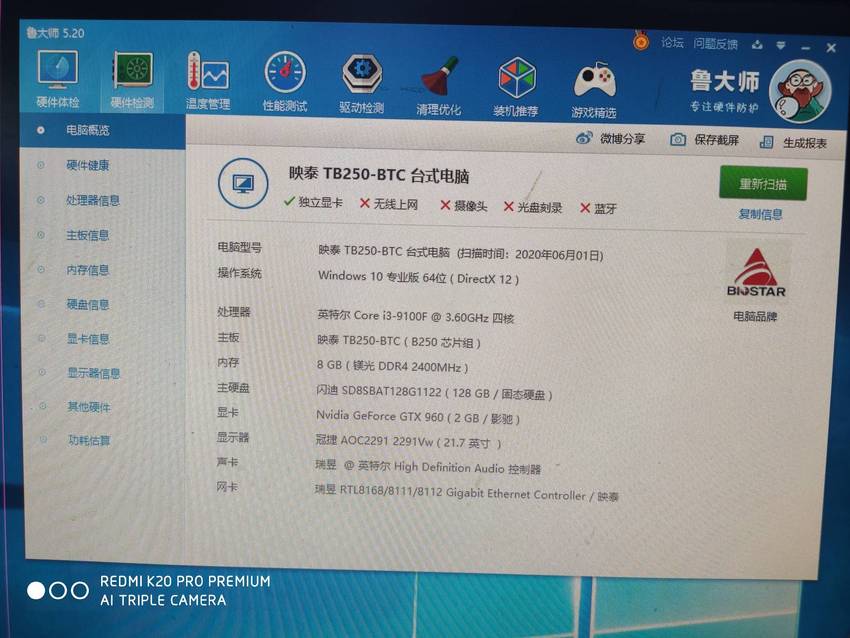
Task: Click the computer monitor icon beside model name
Action: (243, 183)
